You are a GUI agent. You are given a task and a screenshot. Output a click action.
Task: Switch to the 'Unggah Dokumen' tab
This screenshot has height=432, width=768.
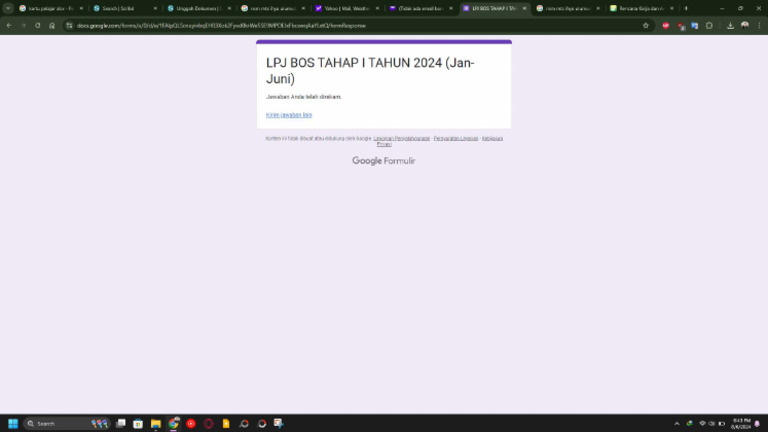point(199,8)
